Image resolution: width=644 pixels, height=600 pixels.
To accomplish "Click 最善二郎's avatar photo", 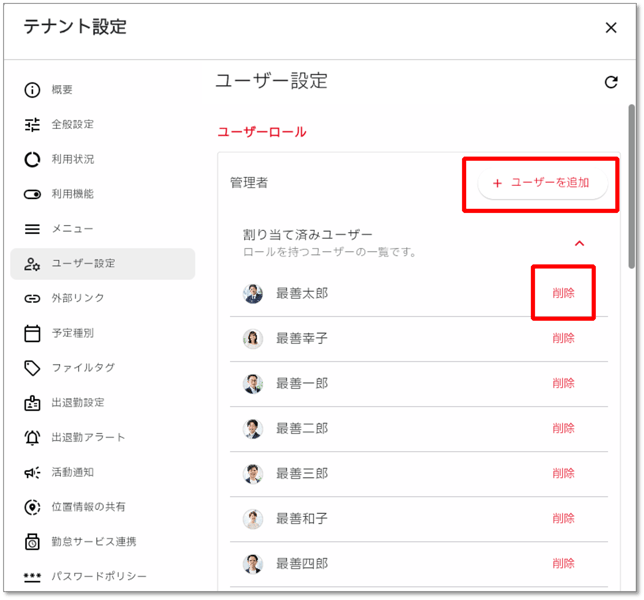I will pos(253,429).
